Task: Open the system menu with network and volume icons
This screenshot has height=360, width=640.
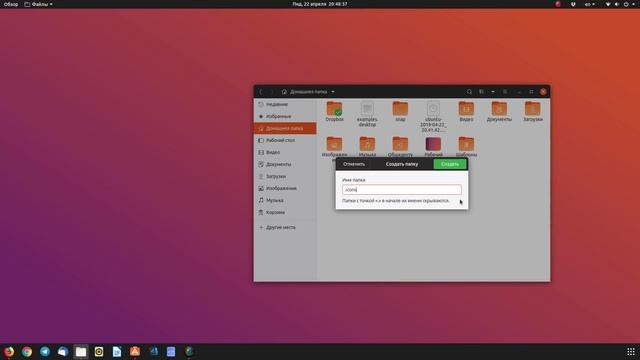Action: click(621, 4)
